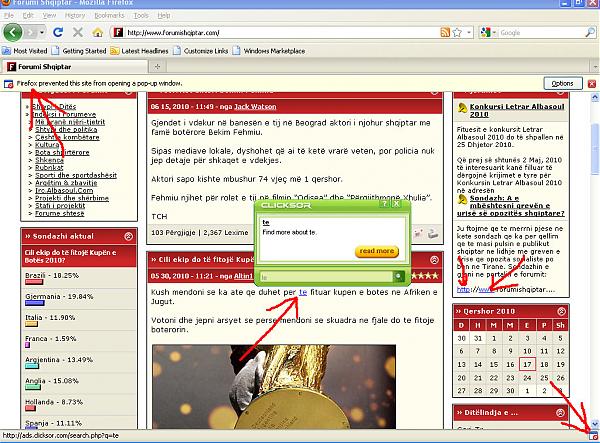Image resolution: width=600 pixels, height=443 pixels.
Task: Open Google search engine selector dropdown
Action: click(488, 33)
